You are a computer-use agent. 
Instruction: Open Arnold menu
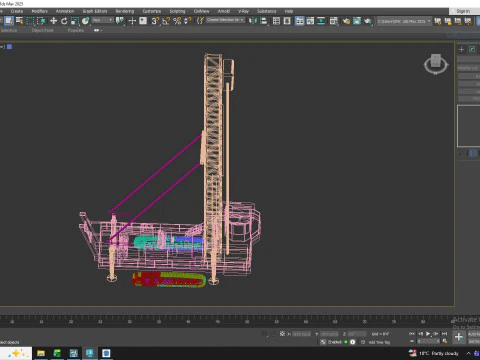coord(224,11)
